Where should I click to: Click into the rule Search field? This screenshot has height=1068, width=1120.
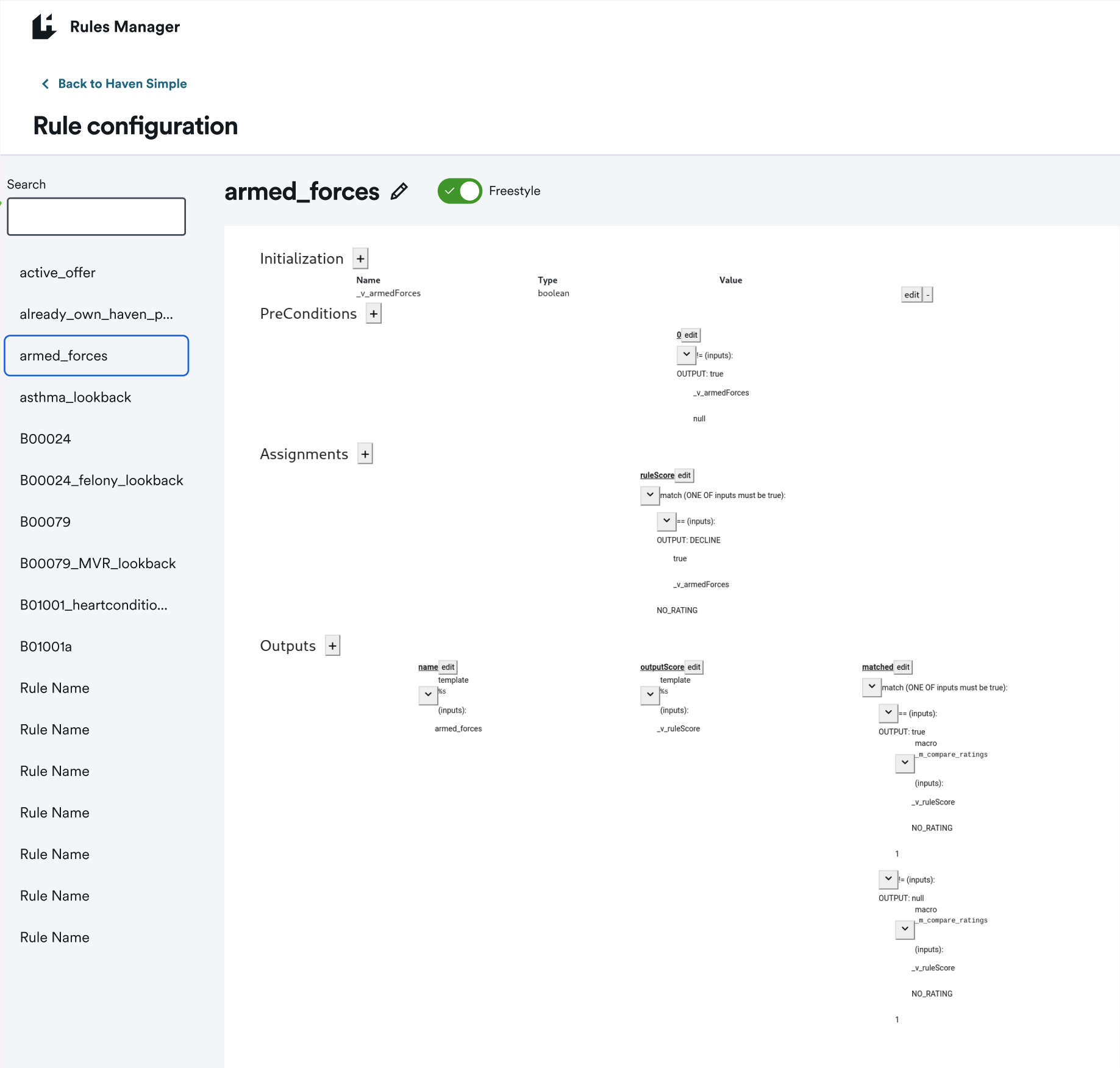click(96, 216)
